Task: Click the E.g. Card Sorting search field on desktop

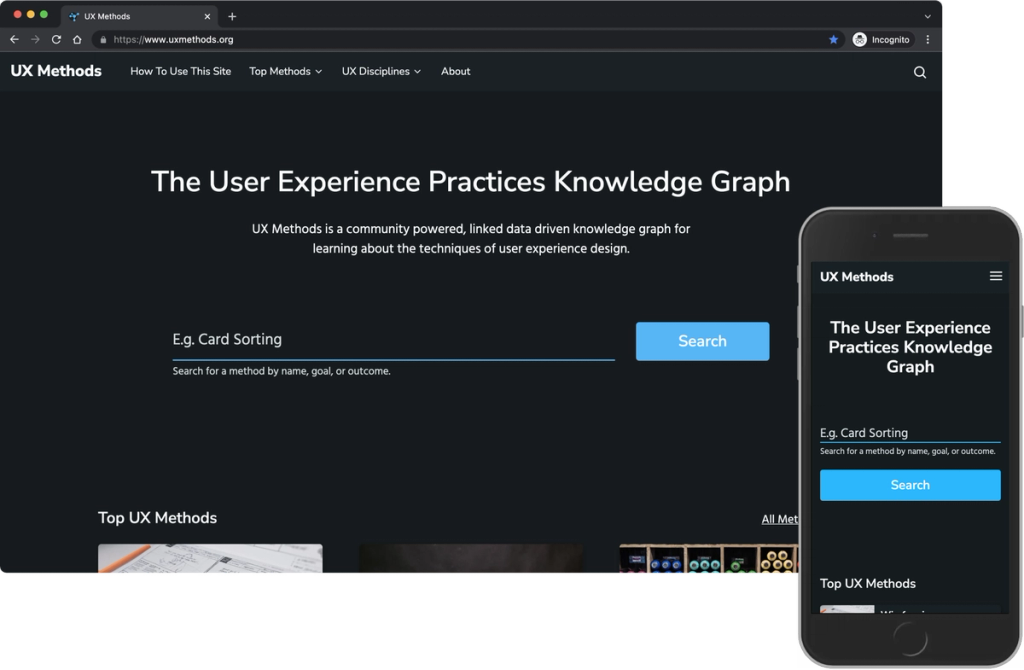Action: pyautogui.click(x=393, y=340)
